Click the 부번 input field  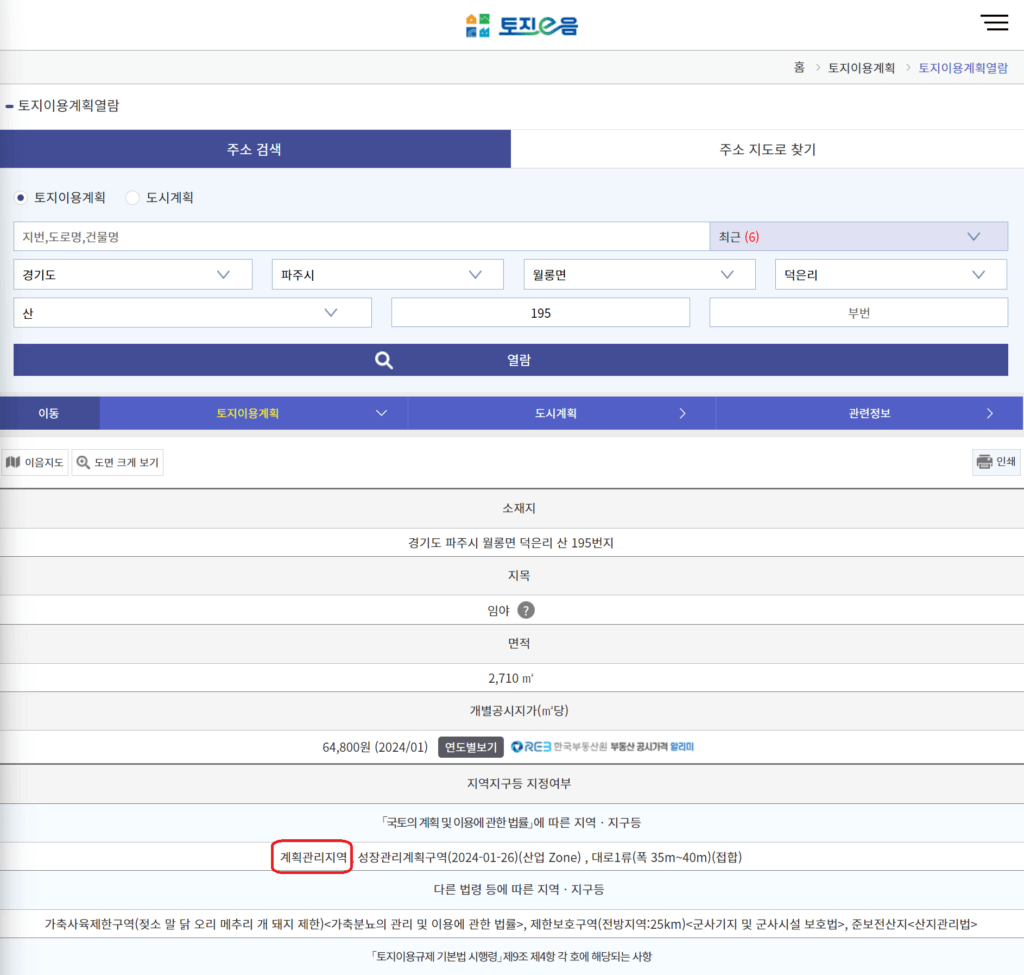tap(858, 311)
